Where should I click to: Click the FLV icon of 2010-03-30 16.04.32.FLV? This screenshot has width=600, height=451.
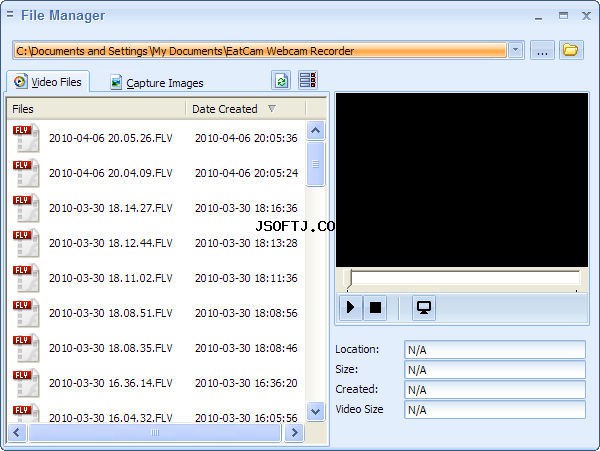26,413
